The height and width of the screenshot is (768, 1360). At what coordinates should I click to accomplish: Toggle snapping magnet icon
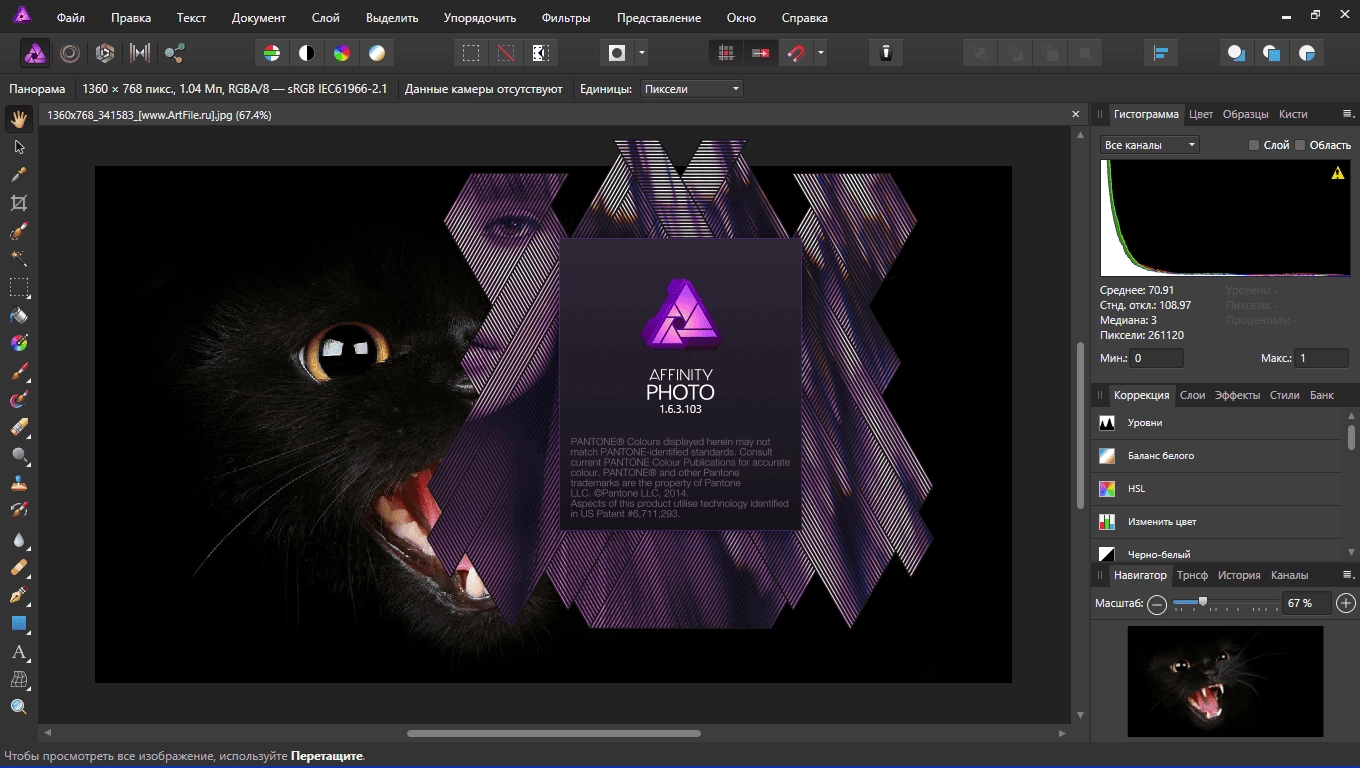[796, 53]
